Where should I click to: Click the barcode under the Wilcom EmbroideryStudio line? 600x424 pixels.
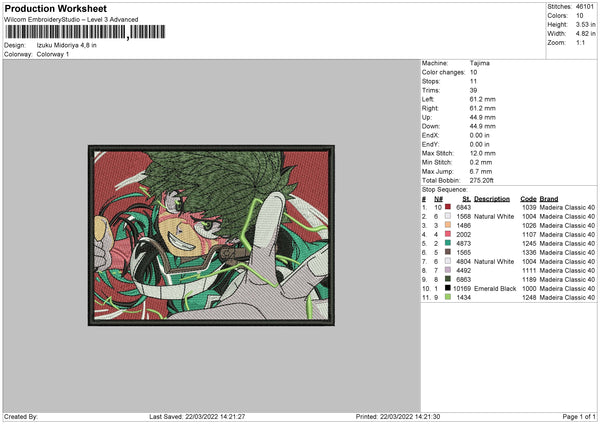(x=85, y=32)
